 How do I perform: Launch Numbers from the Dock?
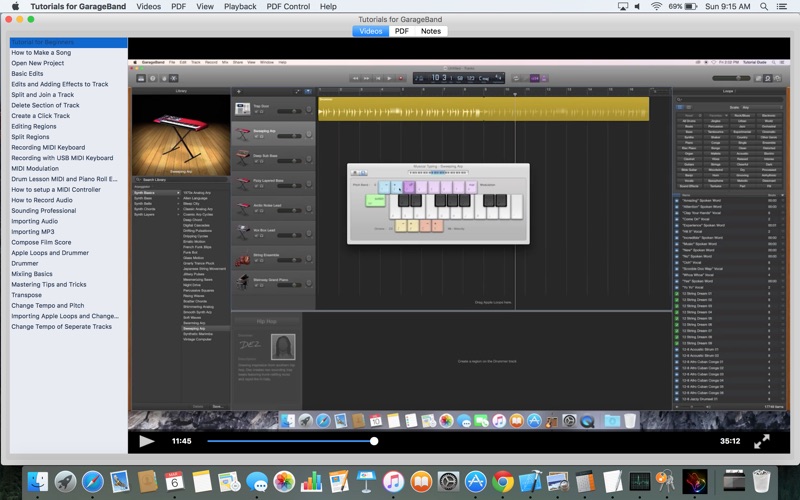click(x=311, y=481)
